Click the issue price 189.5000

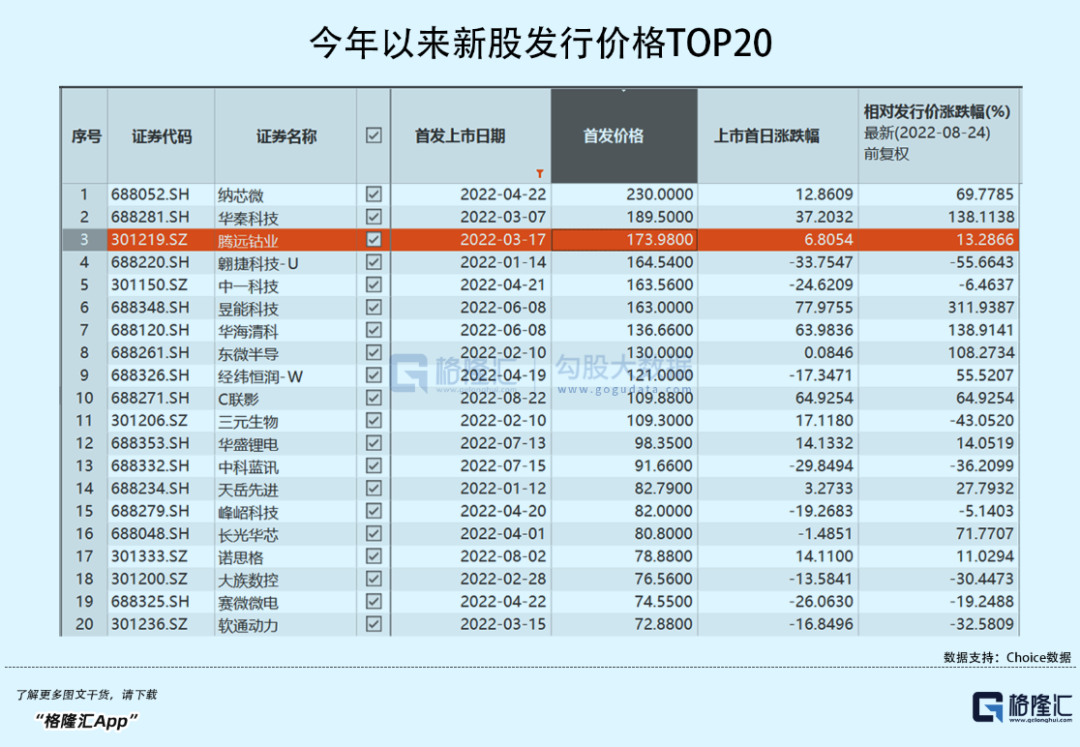[659, 217]
